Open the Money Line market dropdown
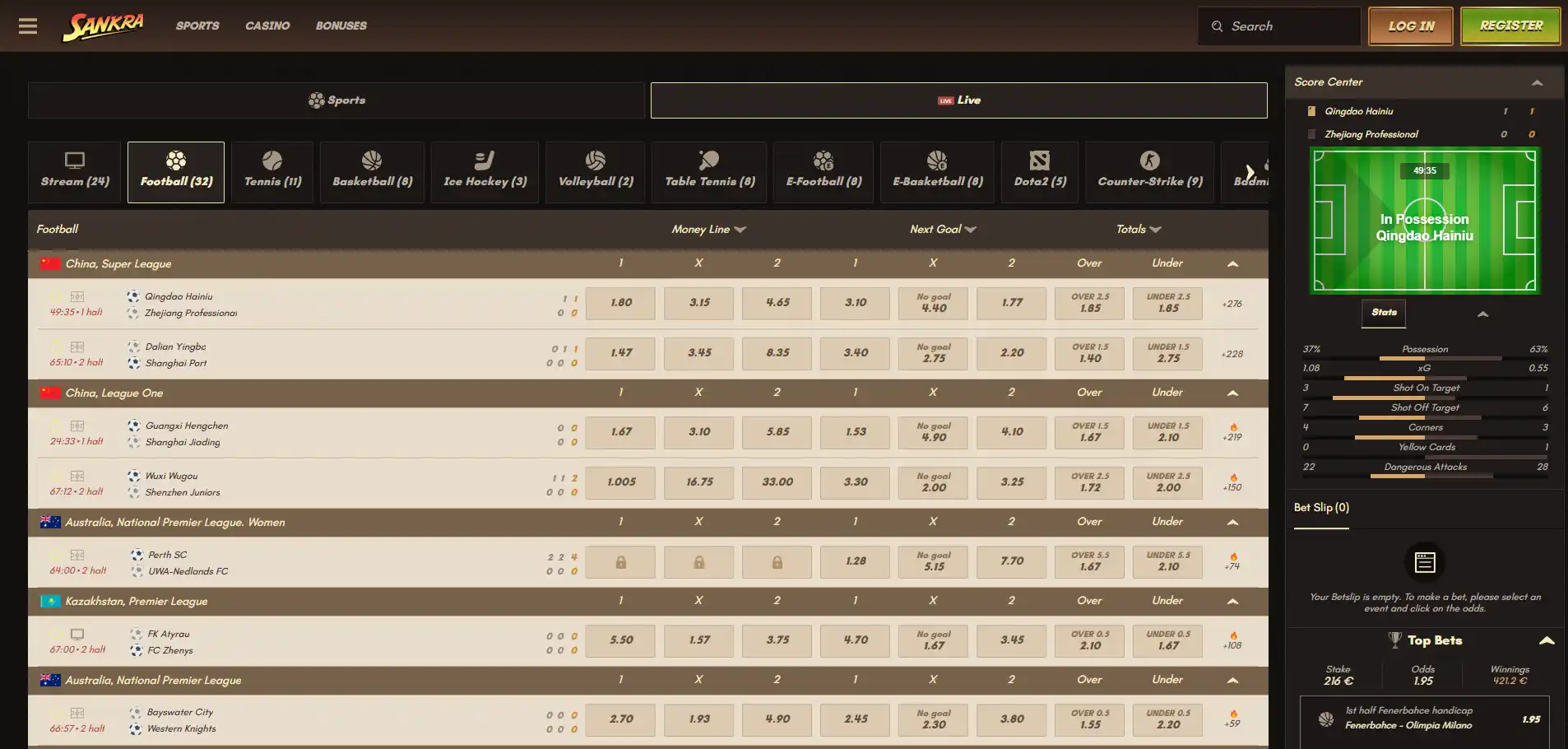The width and height of the screenshot is (1568, 749). tap(708, 230)
